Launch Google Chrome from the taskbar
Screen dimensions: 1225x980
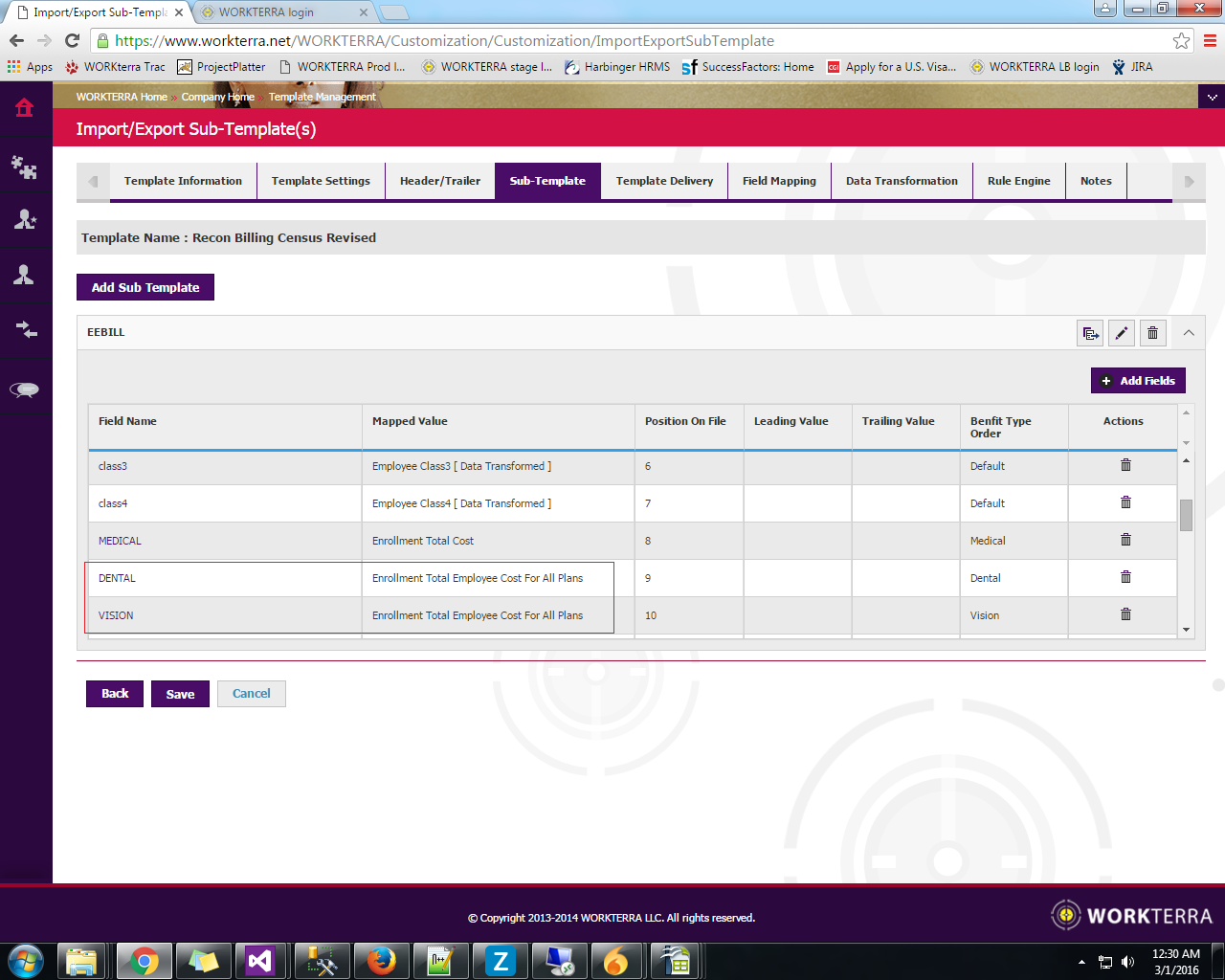(144, 960)
